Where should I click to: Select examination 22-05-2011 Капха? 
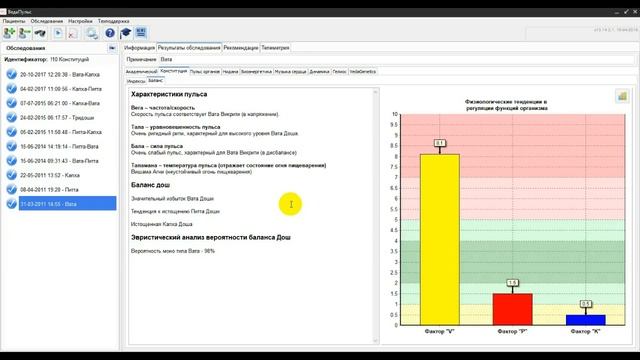pyautogui.click(x=50, y=175)
